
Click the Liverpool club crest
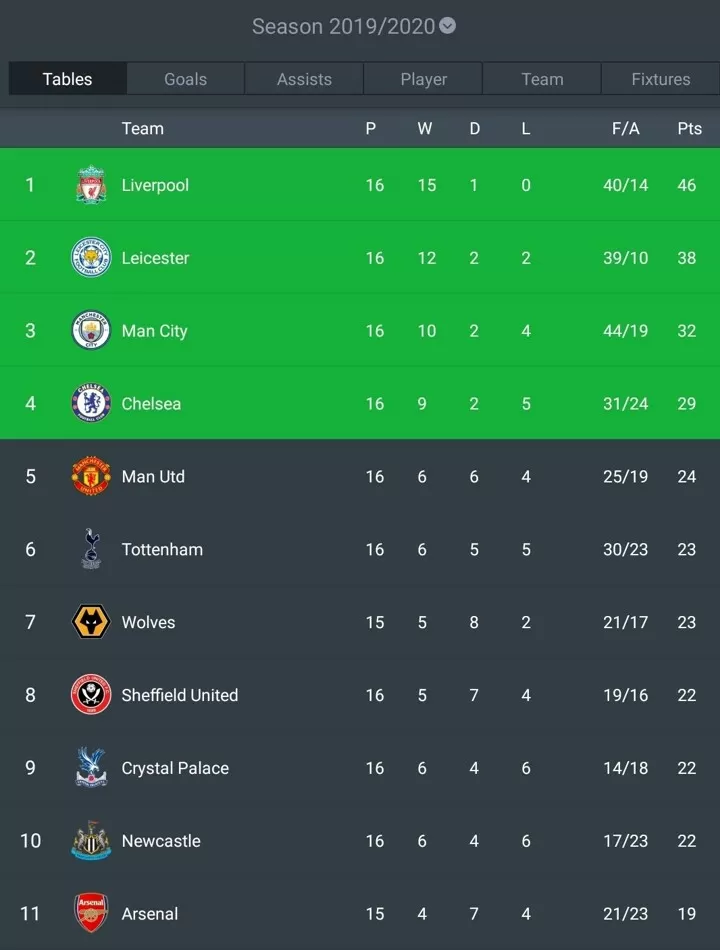point(91,185)
